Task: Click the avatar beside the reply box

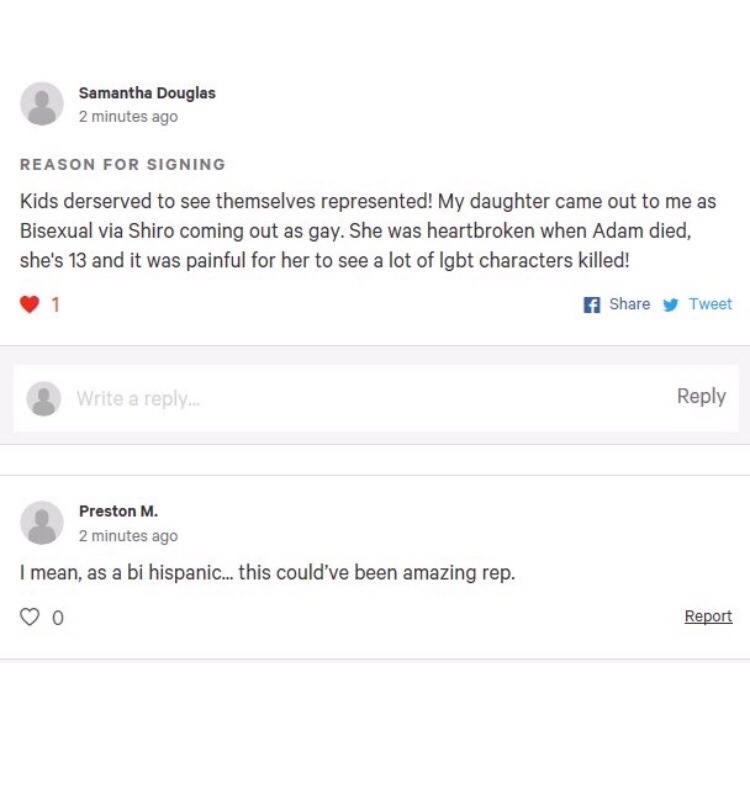Action: tap(44, 398)
